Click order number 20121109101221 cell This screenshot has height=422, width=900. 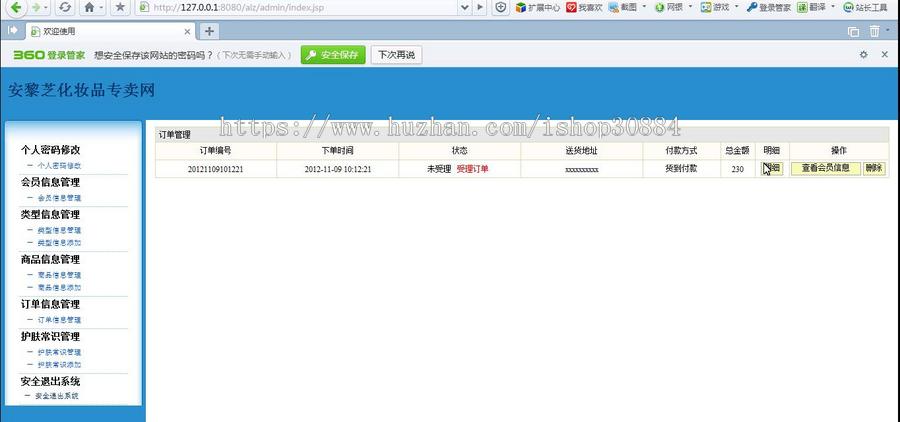point(216,169)
